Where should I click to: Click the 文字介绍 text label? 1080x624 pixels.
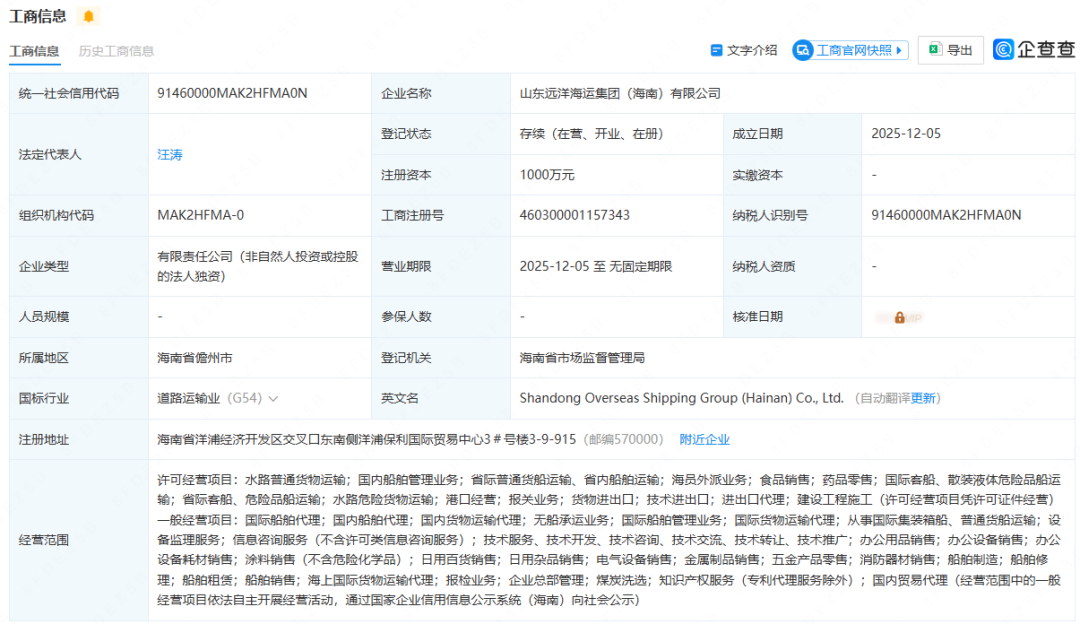(x=751, y=50)
